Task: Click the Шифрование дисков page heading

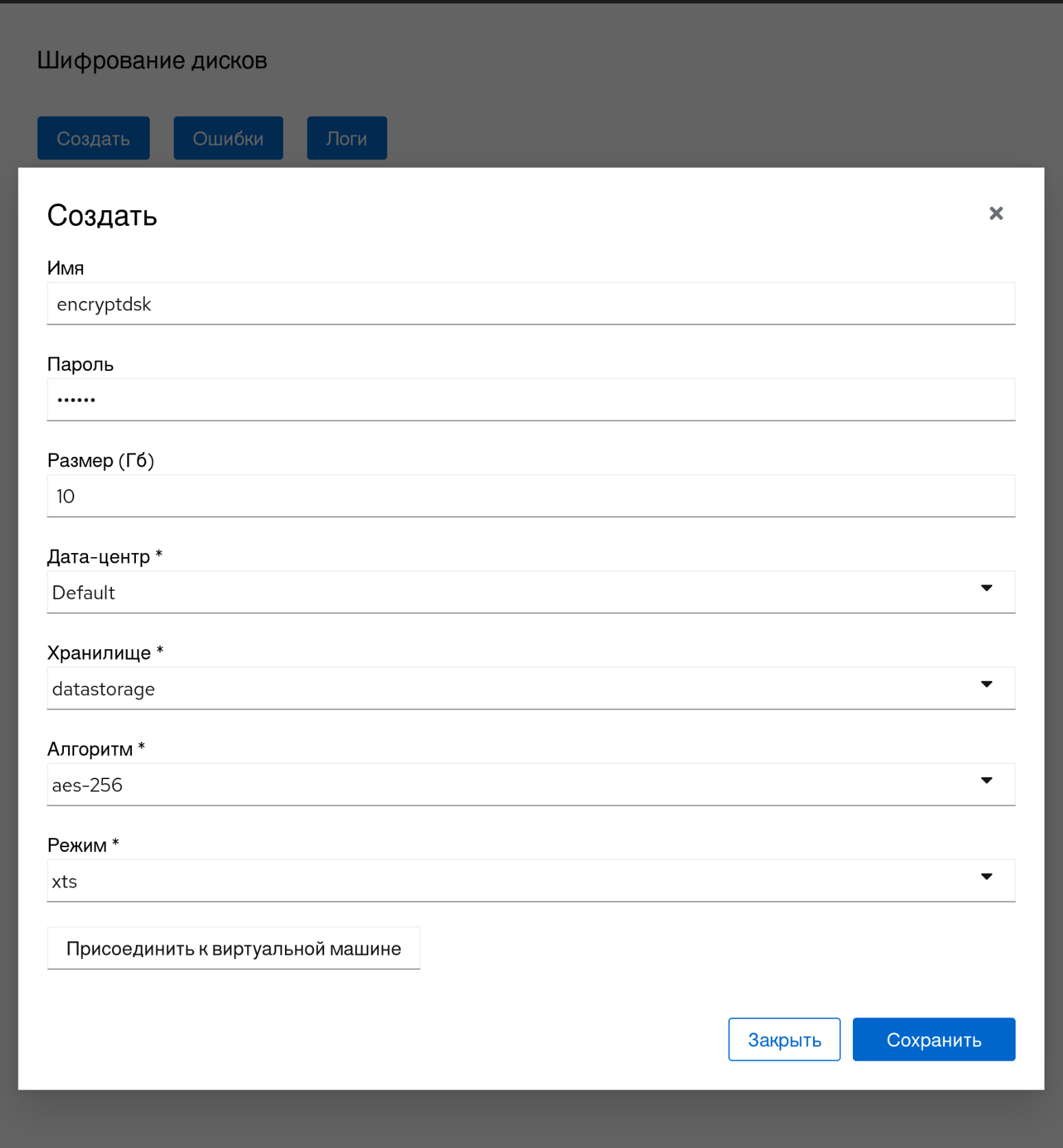Action: [x=152, y=60]
